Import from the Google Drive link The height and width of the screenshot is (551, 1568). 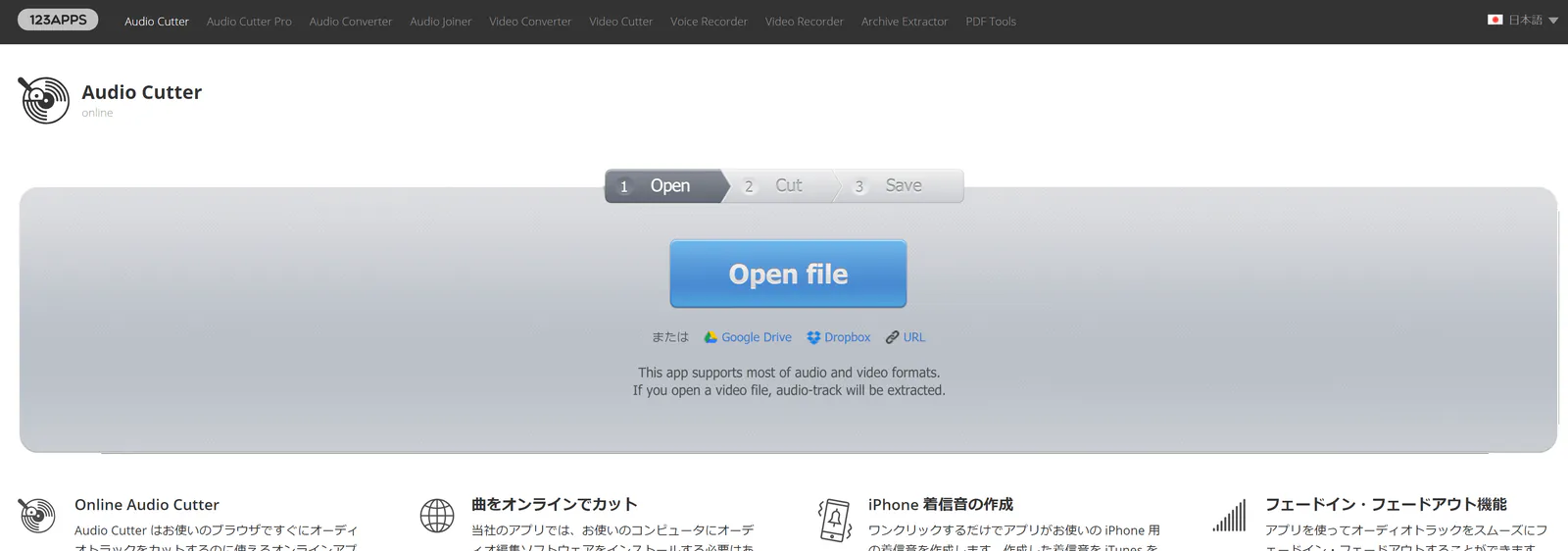[757, 337]
